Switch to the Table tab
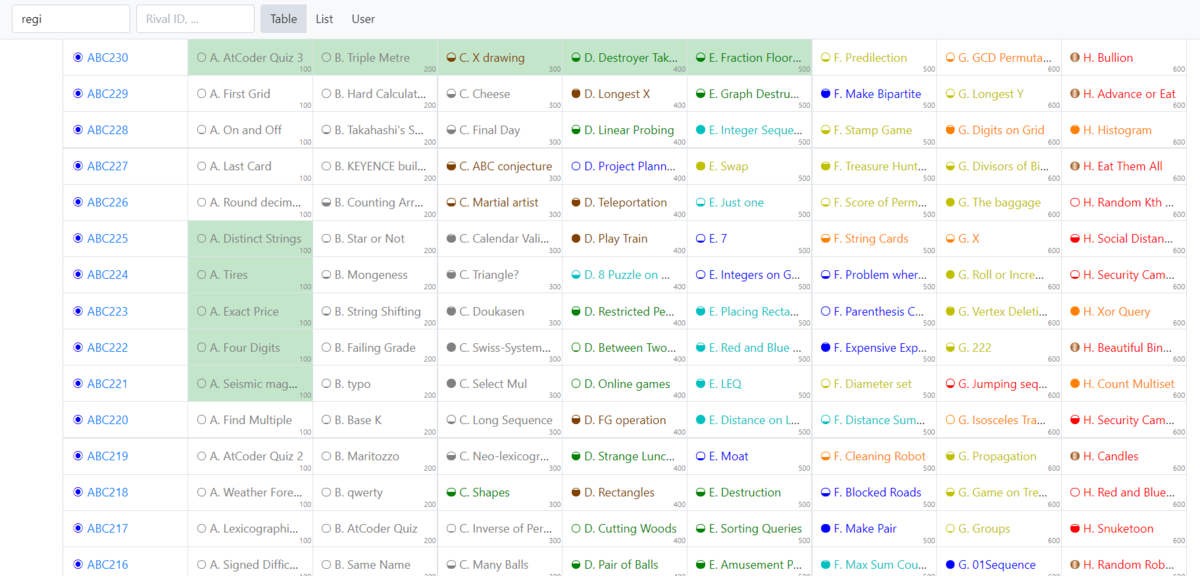The height and width of the screenshot is (576, 1200). coord(284,19)
